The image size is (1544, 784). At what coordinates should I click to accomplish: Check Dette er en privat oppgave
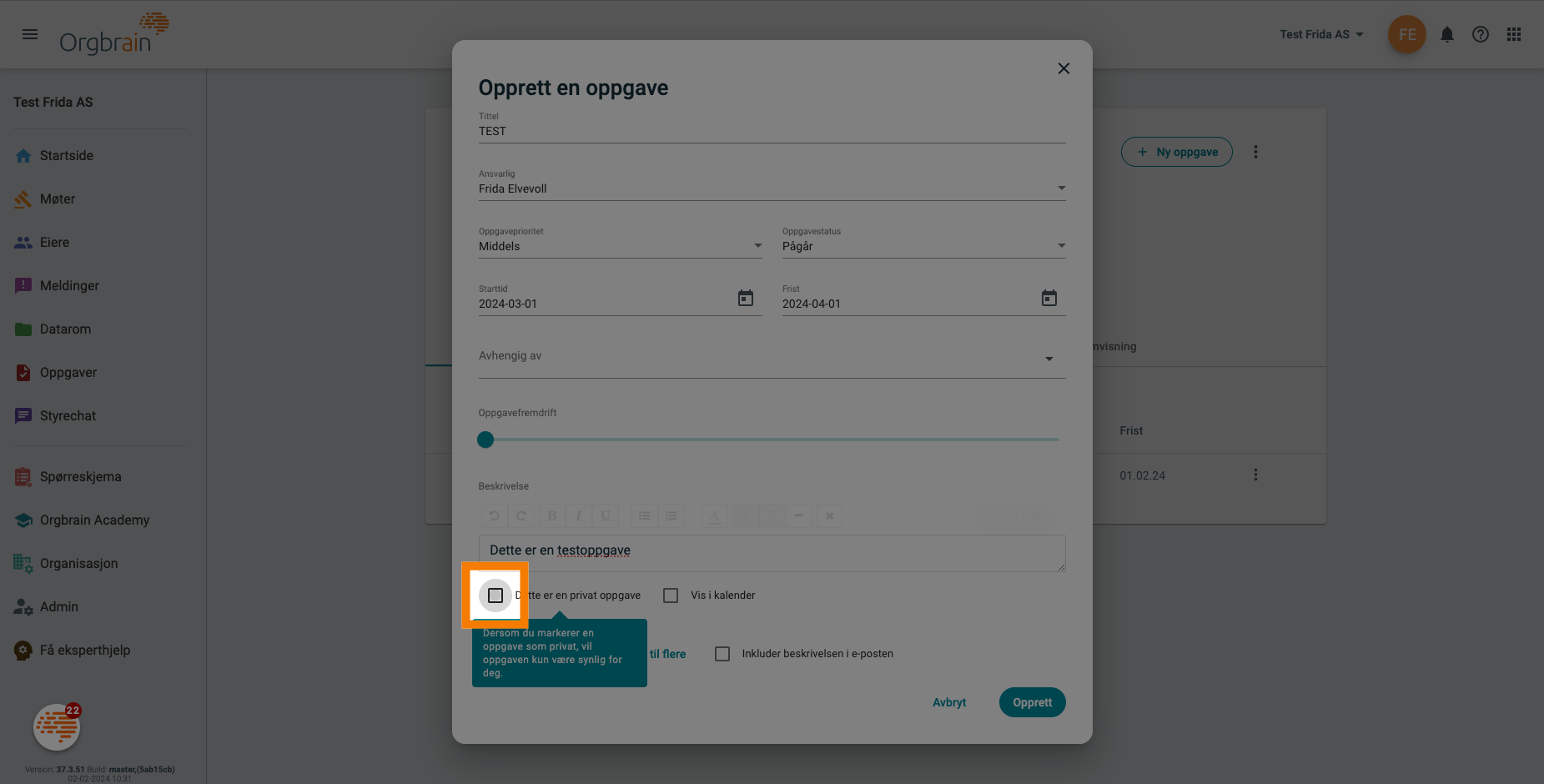point(495,596)
